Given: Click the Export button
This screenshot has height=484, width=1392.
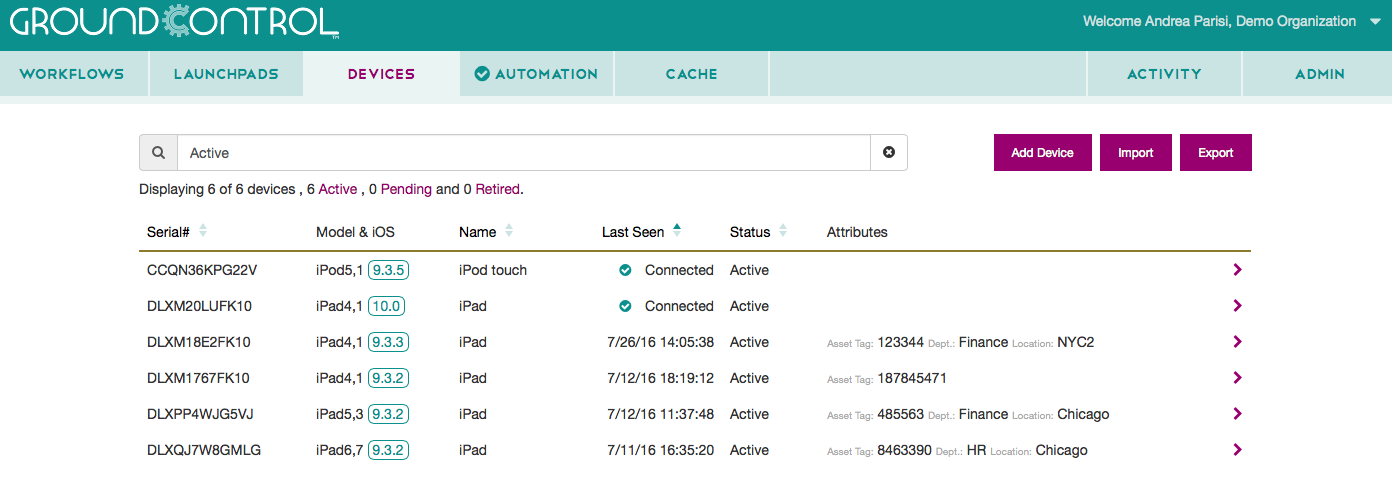Looking at the screenshot, I should [x=1215, y=153].
